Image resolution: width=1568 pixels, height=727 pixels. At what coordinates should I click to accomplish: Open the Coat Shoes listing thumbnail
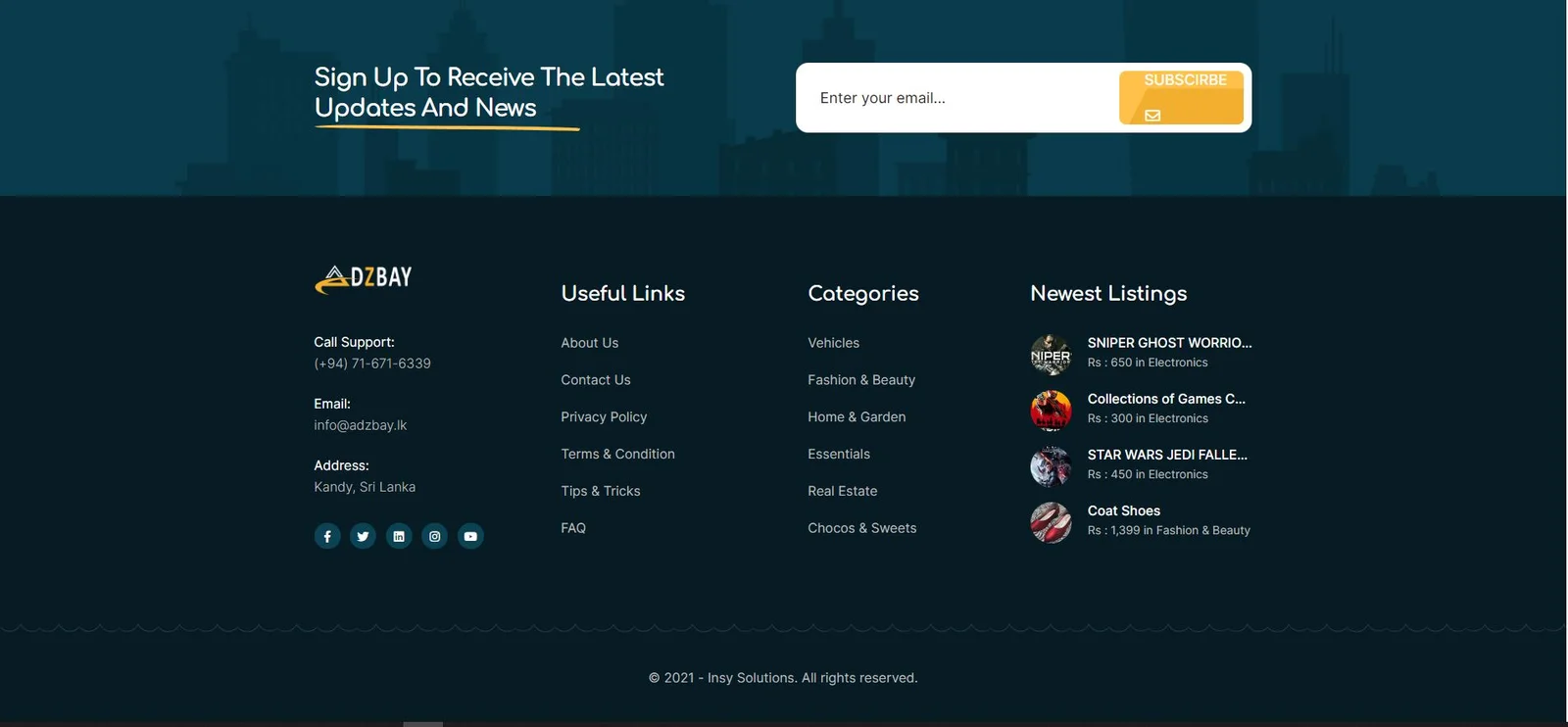coord(1051,522)
